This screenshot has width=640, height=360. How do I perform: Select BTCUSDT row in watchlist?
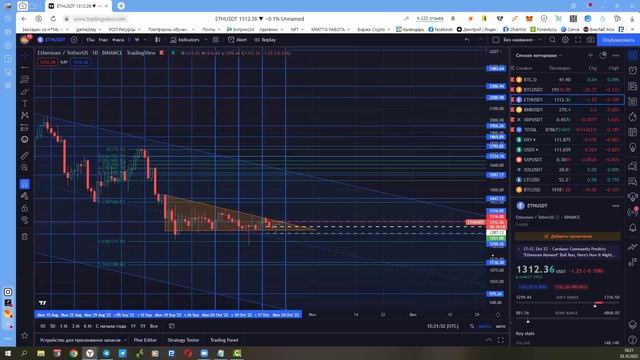tap(567, 90)
